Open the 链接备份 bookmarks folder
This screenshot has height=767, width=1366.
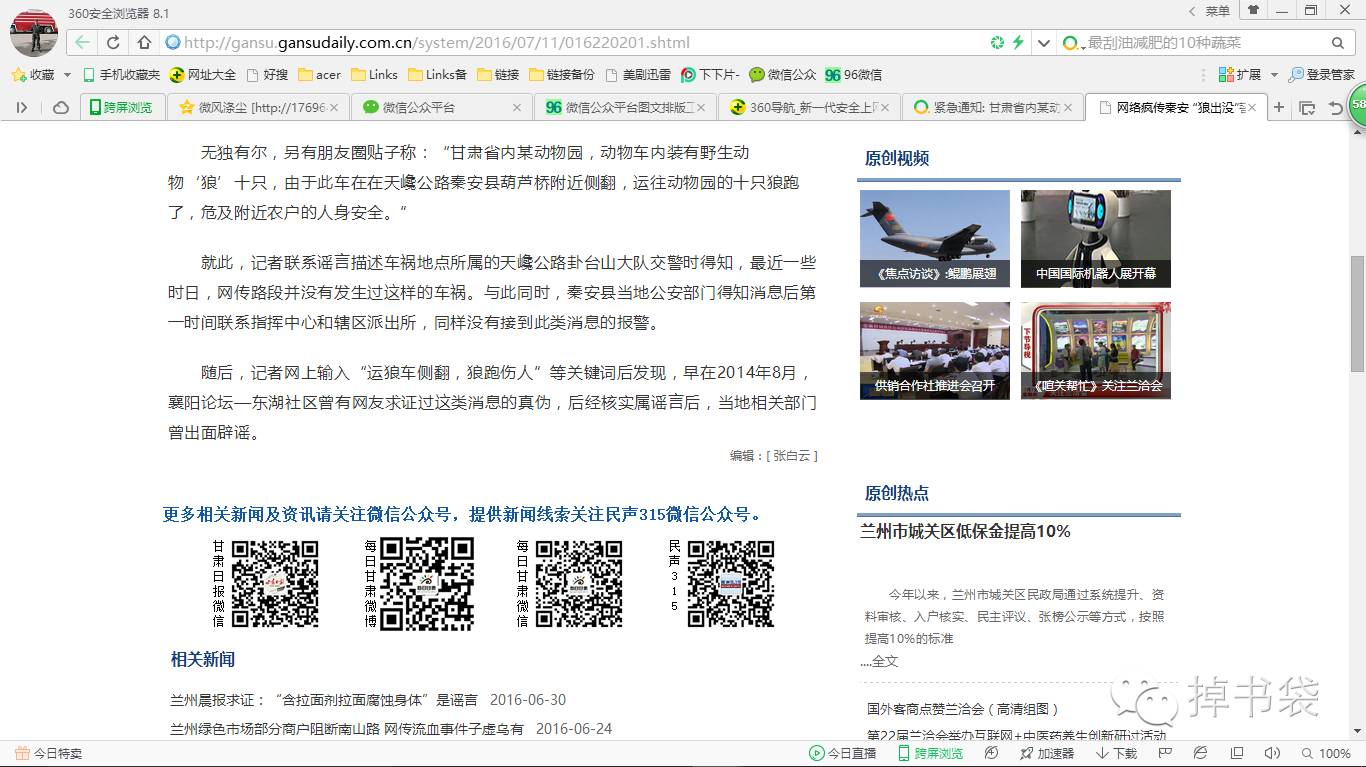click(562, 75)
